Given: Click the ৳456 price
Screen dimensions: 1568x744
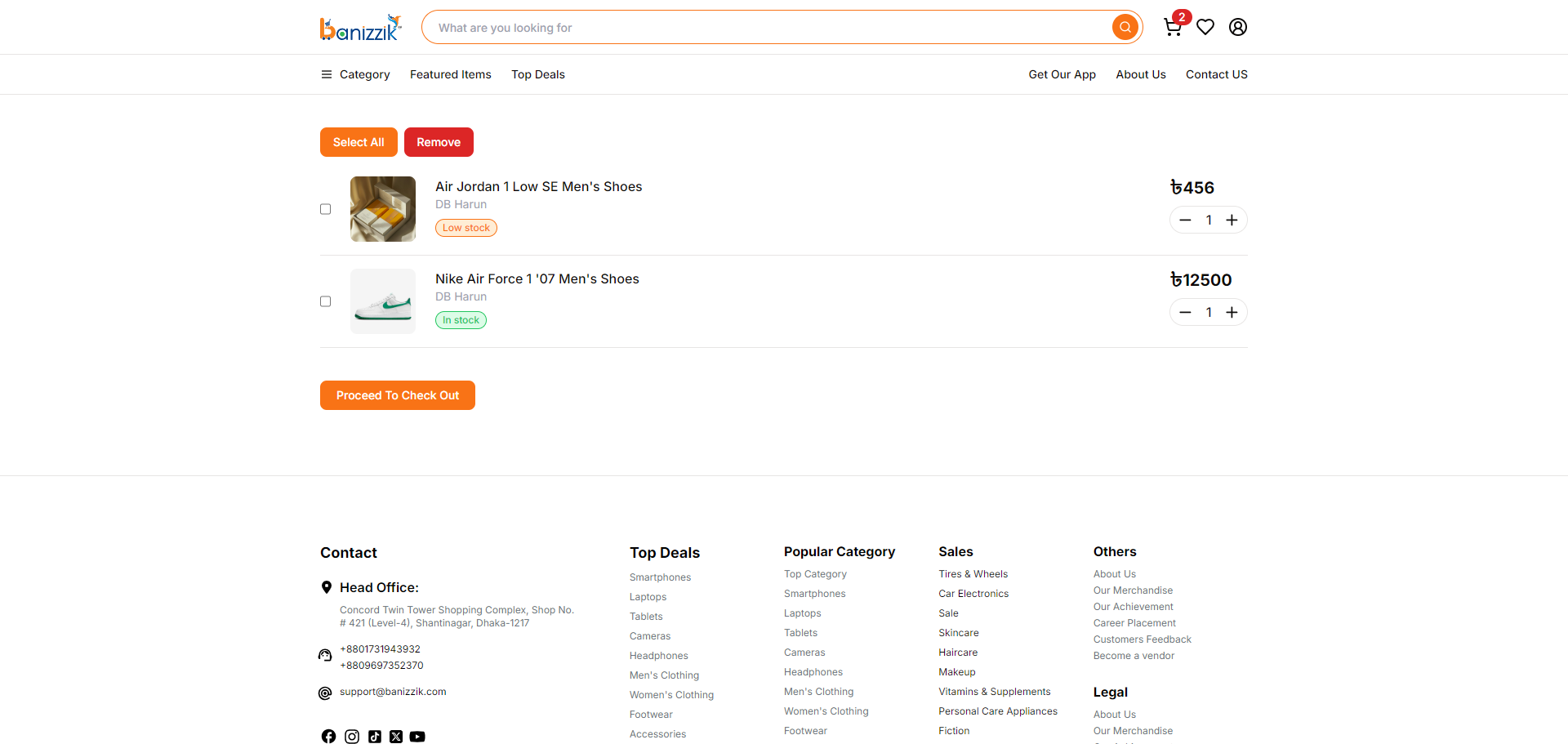Looking at the screenshot, I should [x=1192, y=188].
